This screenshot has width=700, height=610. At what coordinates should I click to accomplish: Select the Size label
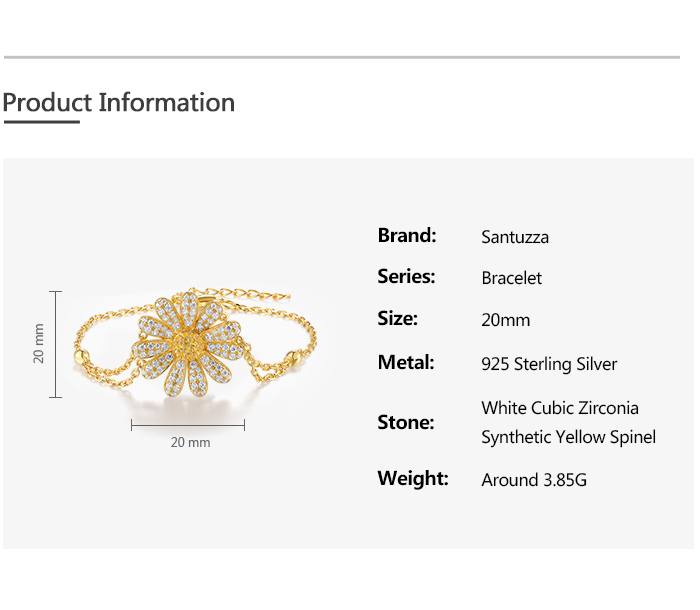point(397,319)
